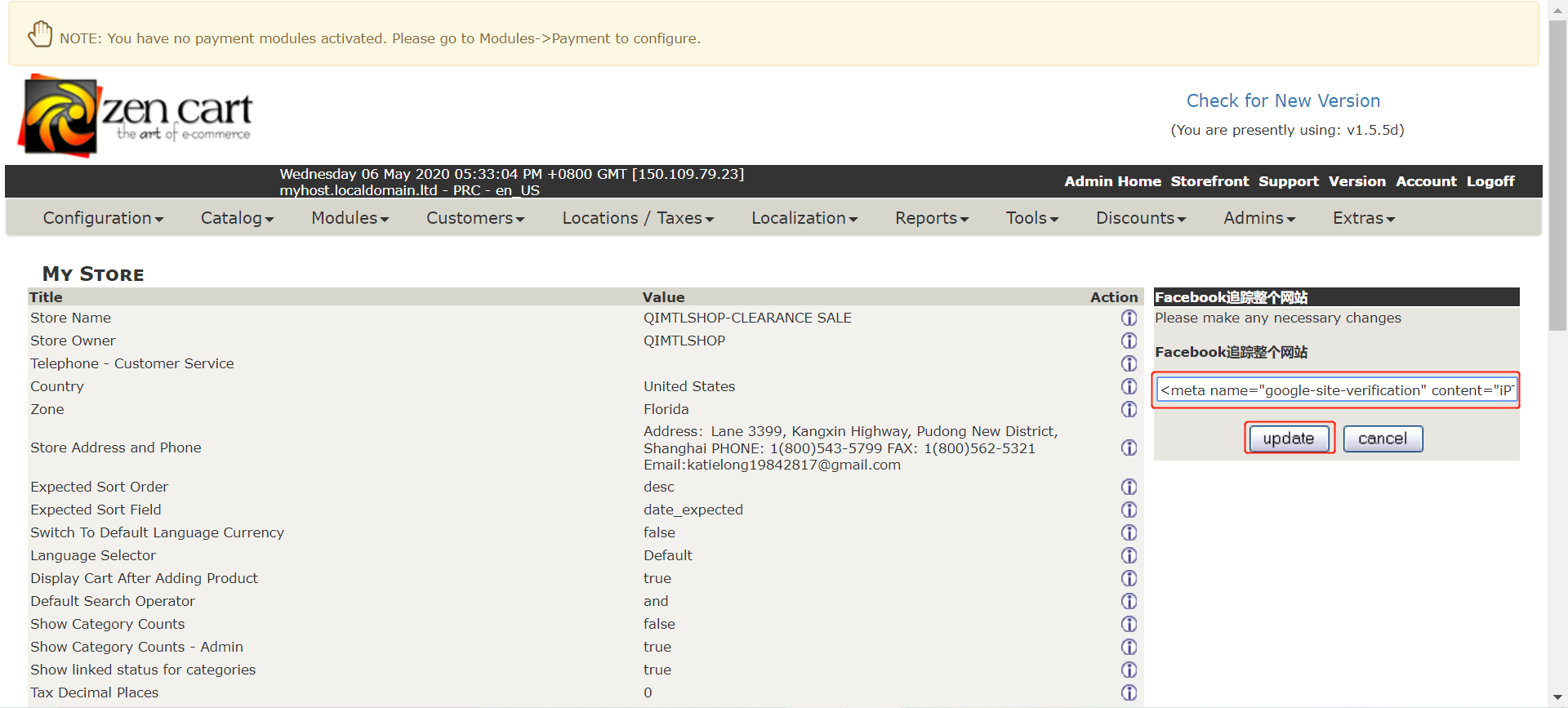The width and height of the screenshot is (1568, 708).
Task: Click Display Cart After Adding Product title
Action: point(145,578)
